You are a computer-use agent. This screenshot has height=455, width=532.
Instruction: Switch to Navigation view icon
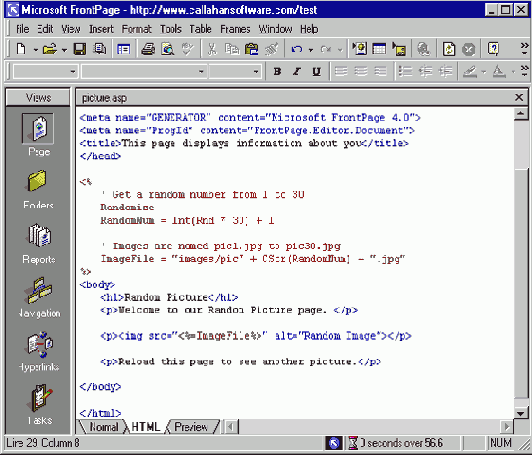click(38, 289)
